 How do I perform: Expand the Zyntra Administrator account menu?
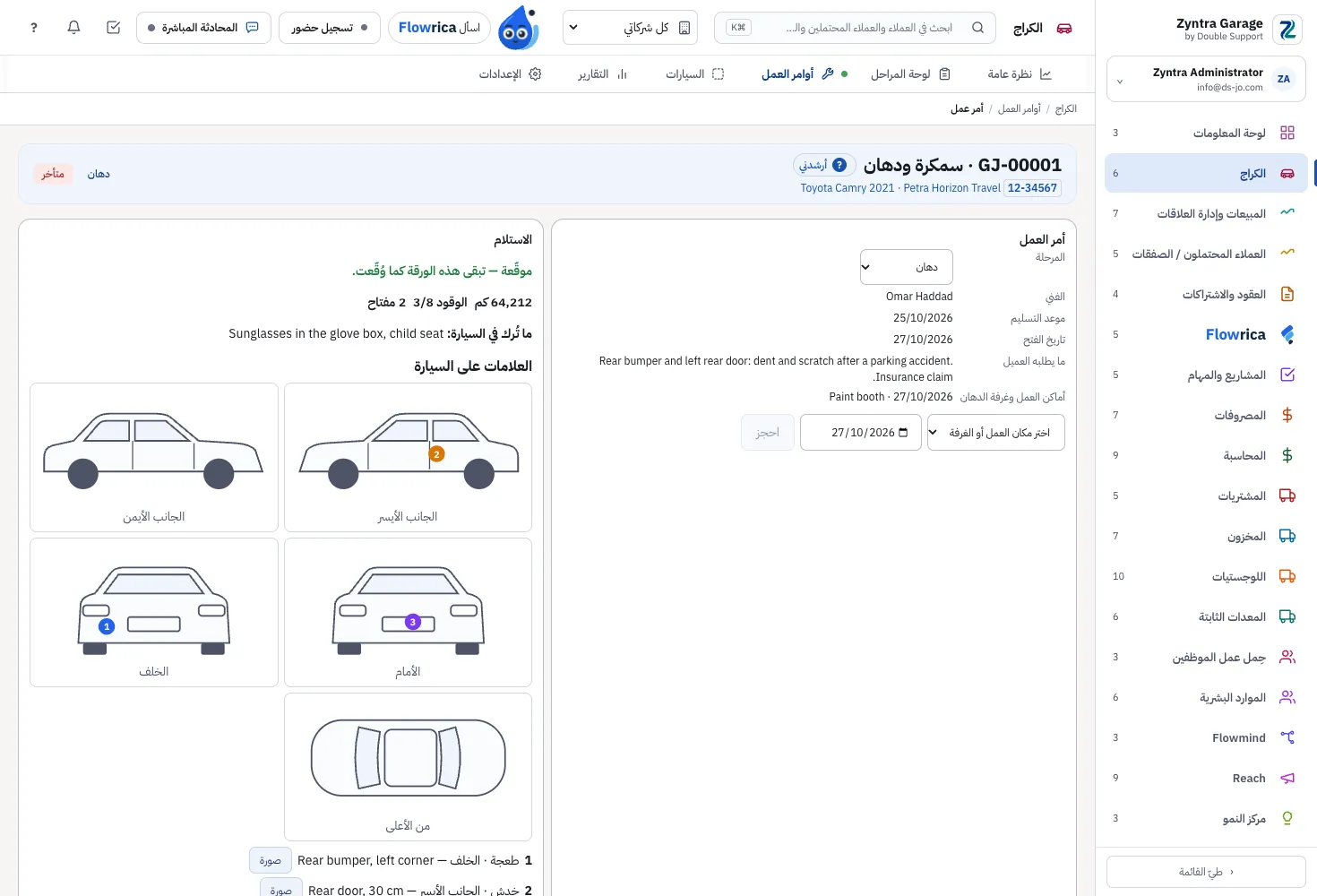[x=1206, y=79]
